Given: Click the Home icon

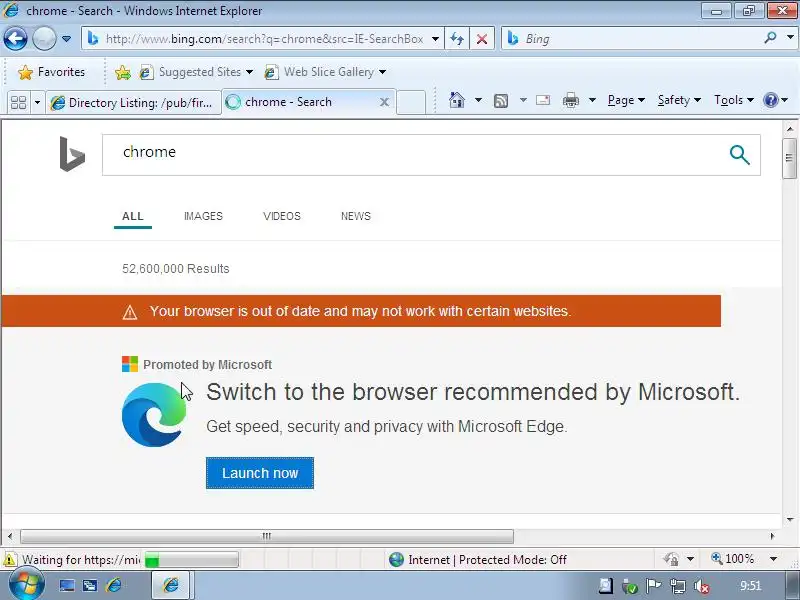Looking at the screenshot, I should 457,100.
